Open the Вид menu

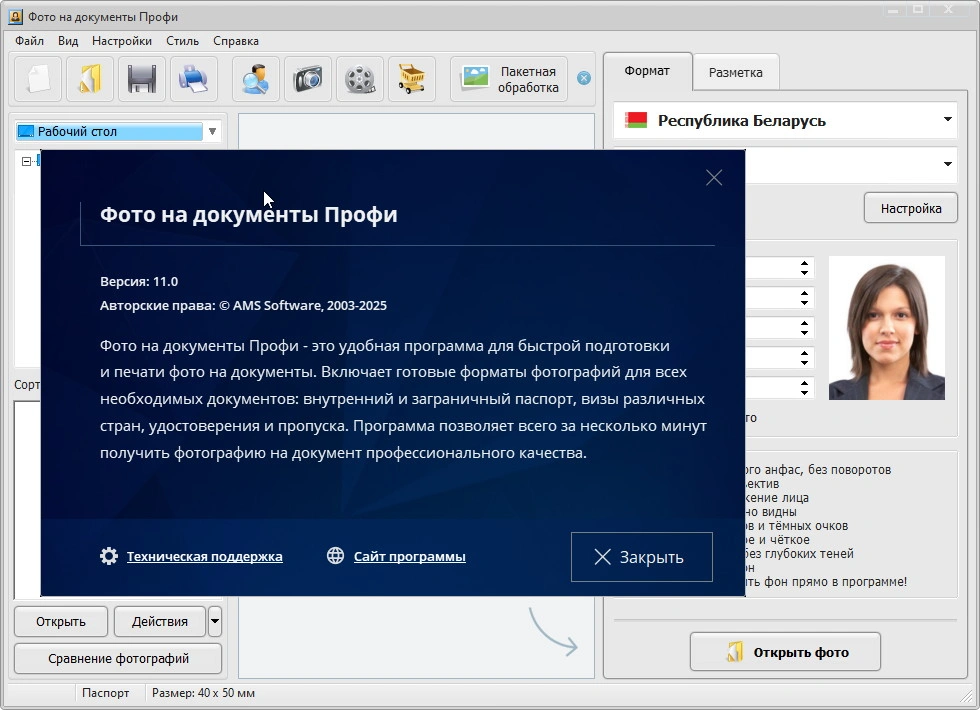coord(68,41)
